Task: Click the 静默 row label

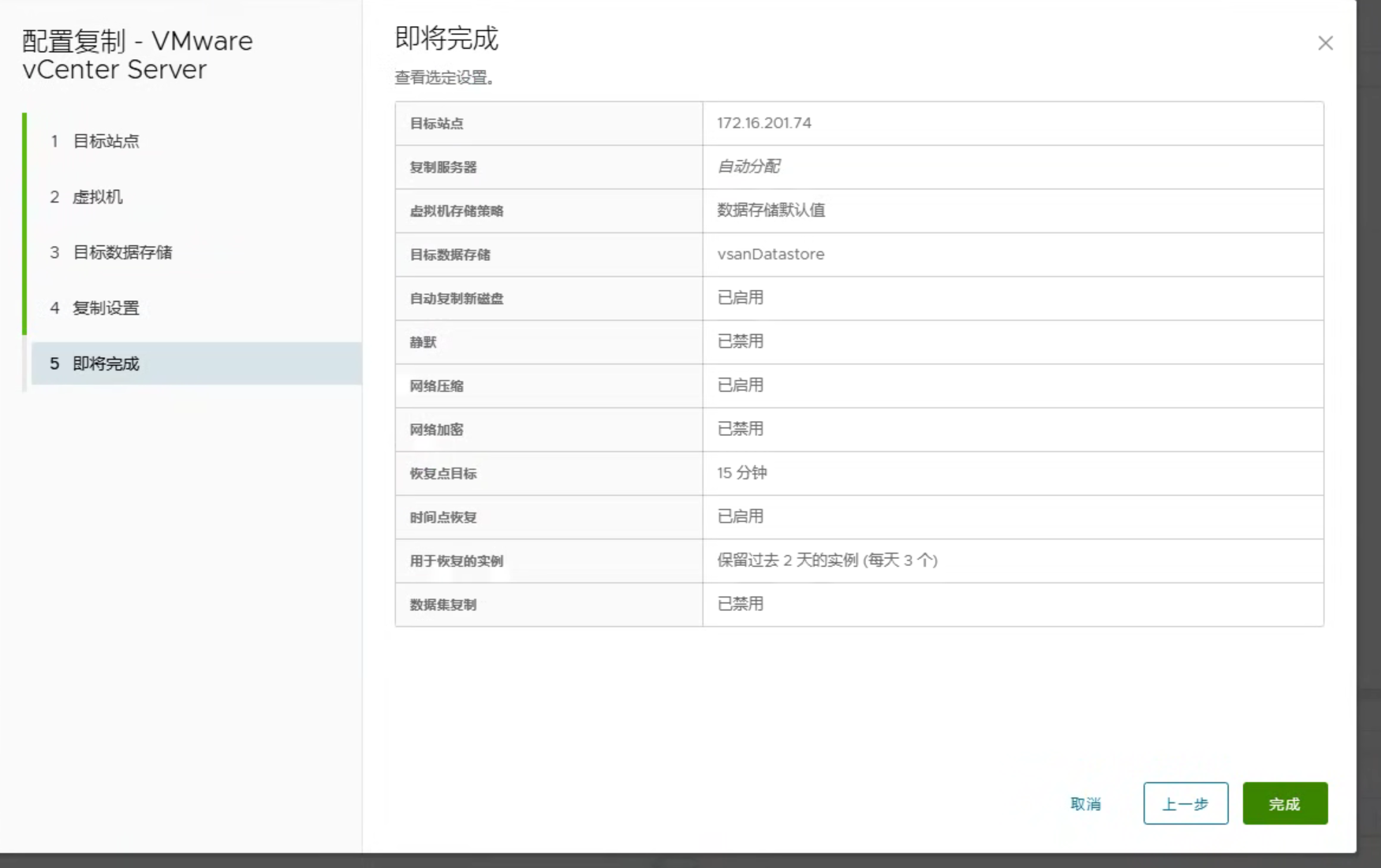Action: coord(423,342)
